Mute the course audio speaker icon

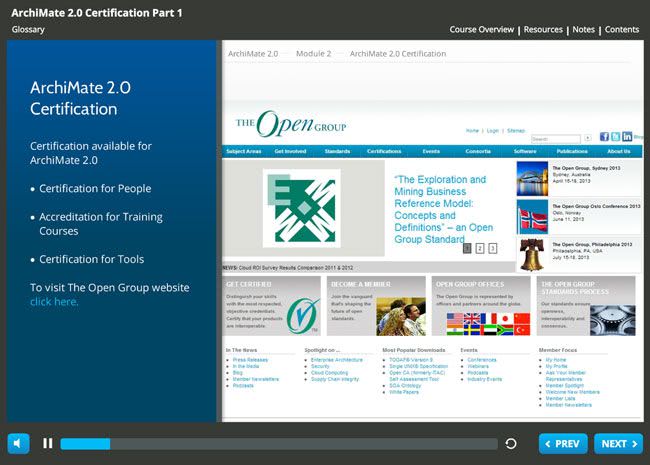click(18, 443)
